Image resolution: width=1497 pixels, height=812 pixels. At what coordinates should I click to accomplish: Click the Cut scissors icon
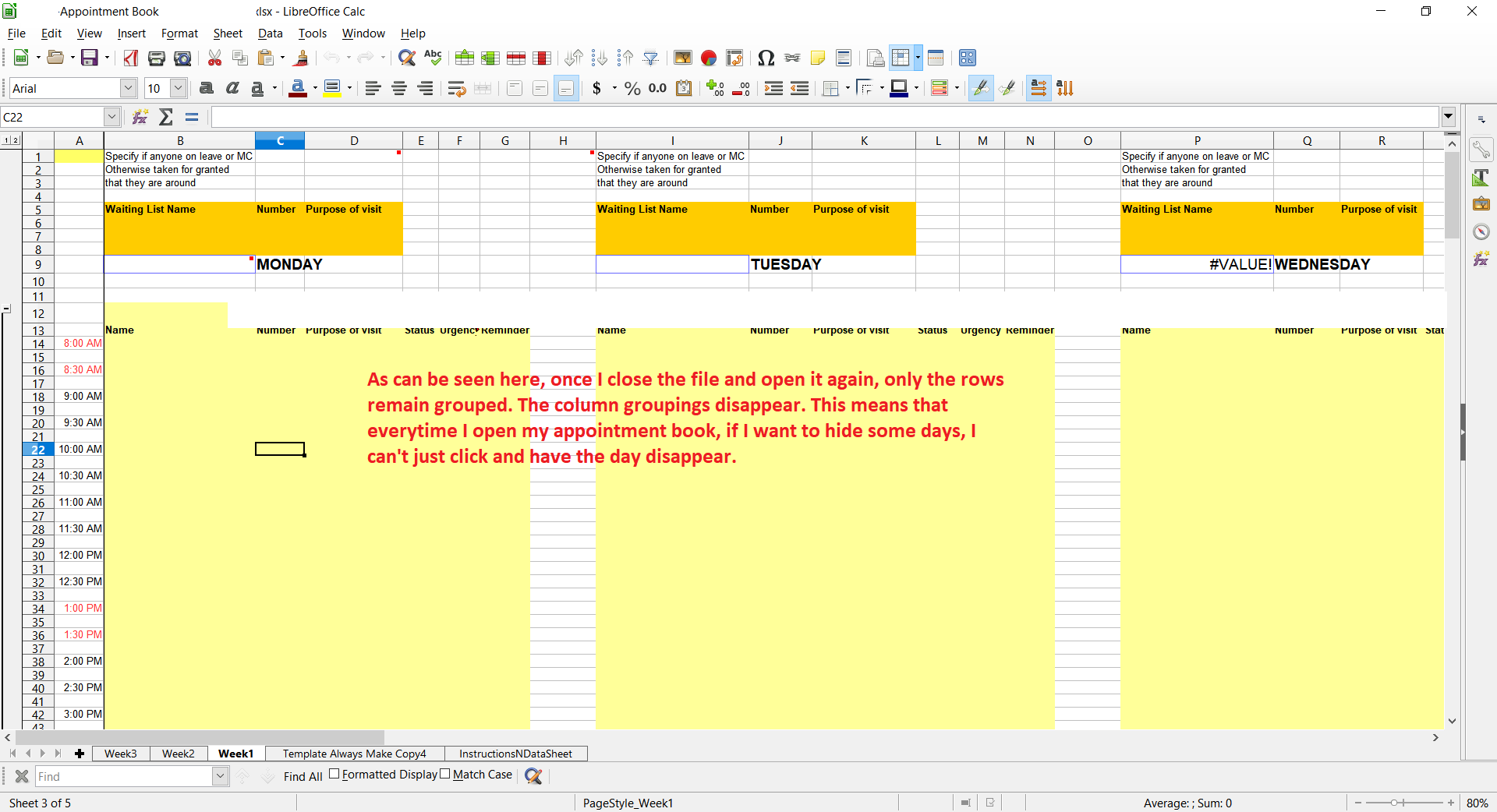214,58
